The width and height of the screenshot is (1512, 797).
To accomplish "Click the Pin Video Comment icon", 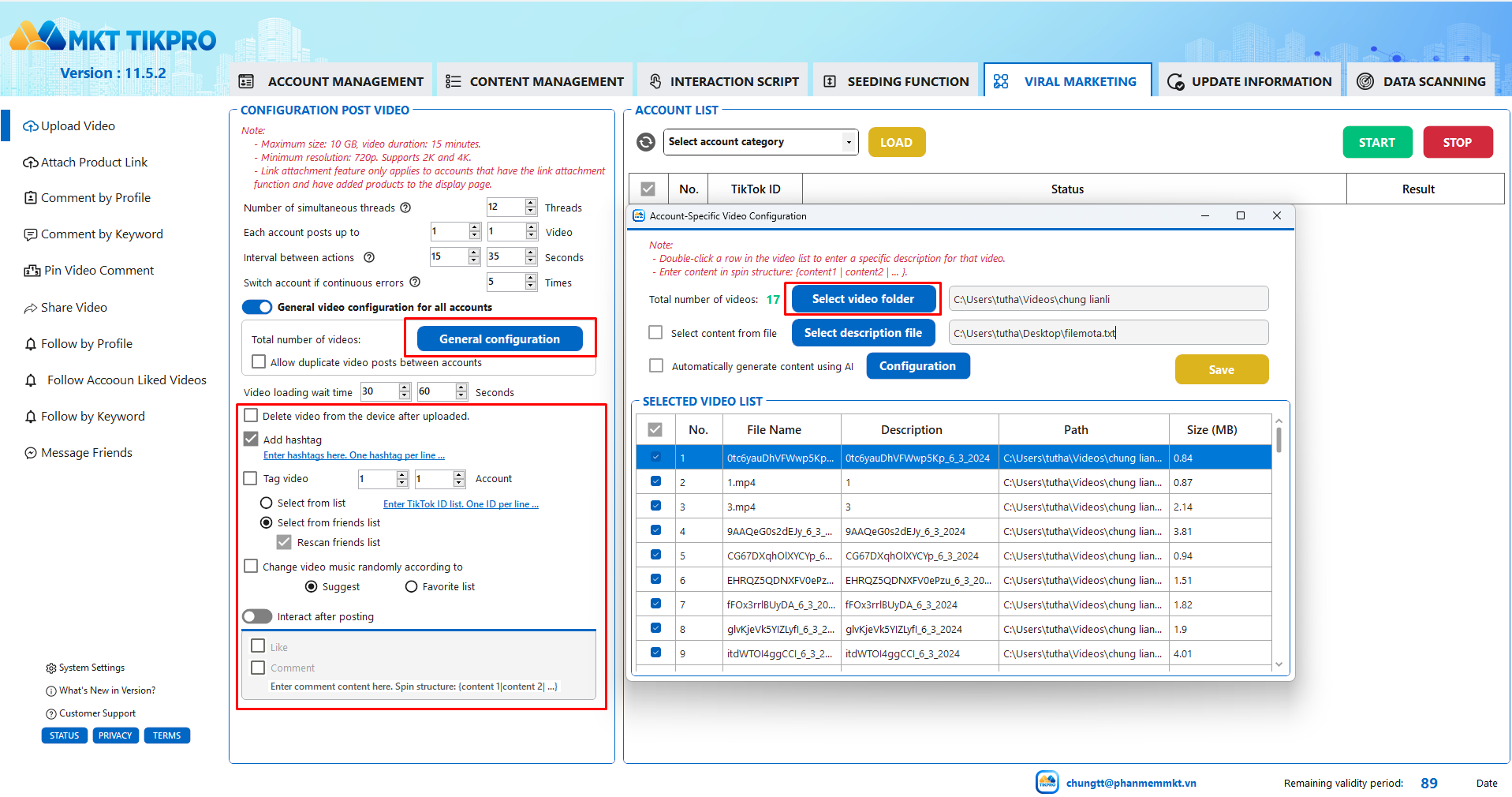I will 32,271.
